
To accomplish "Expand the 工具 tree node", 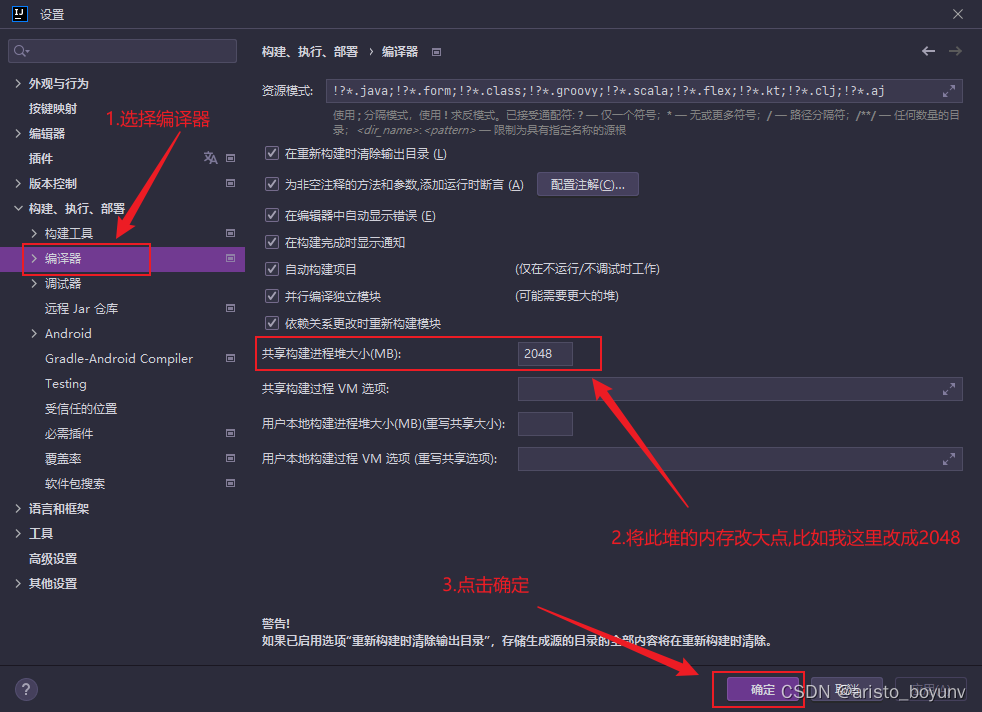I will [x=18, y=534].
